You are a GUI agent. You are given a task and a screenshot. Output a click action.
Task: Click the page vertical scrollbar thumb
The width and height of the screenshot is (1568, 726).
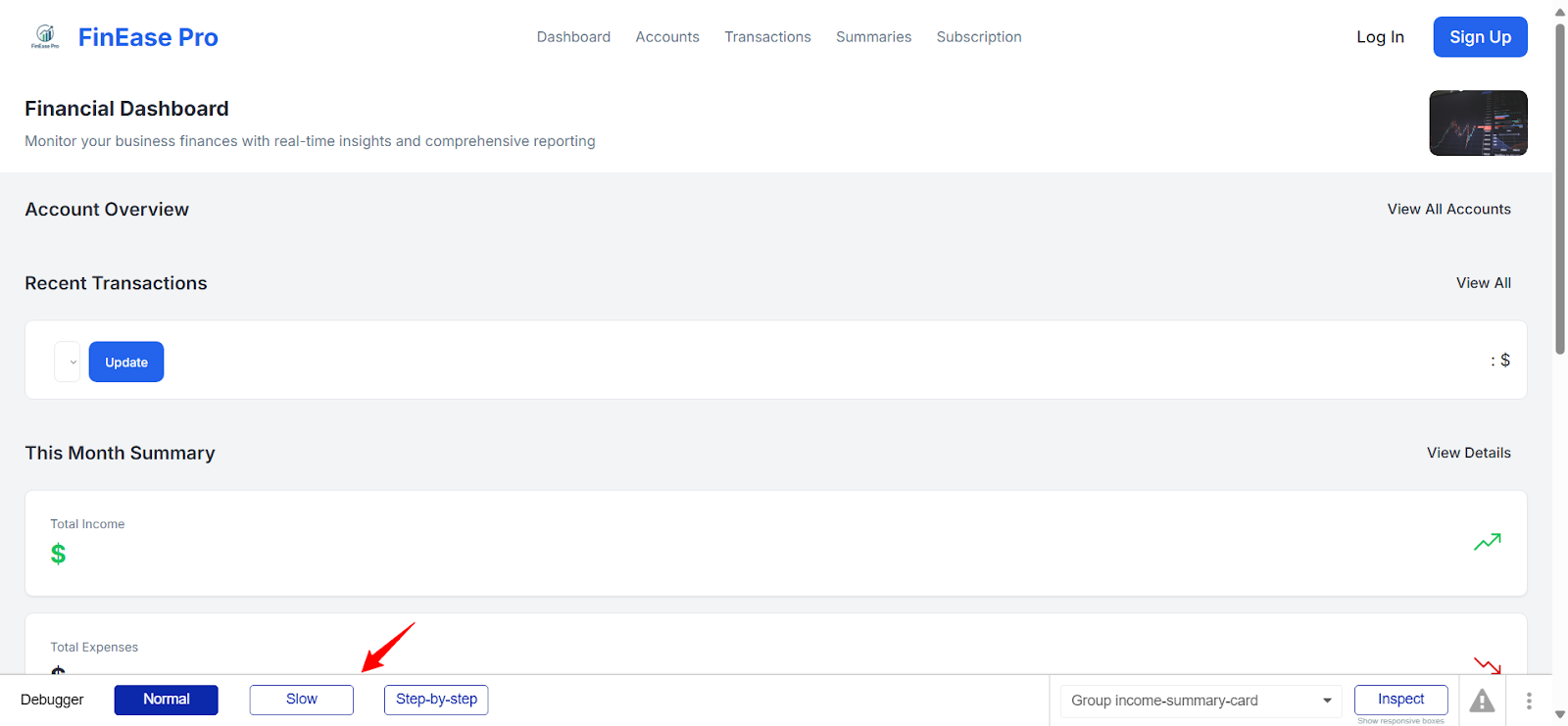pos(1560,188)
